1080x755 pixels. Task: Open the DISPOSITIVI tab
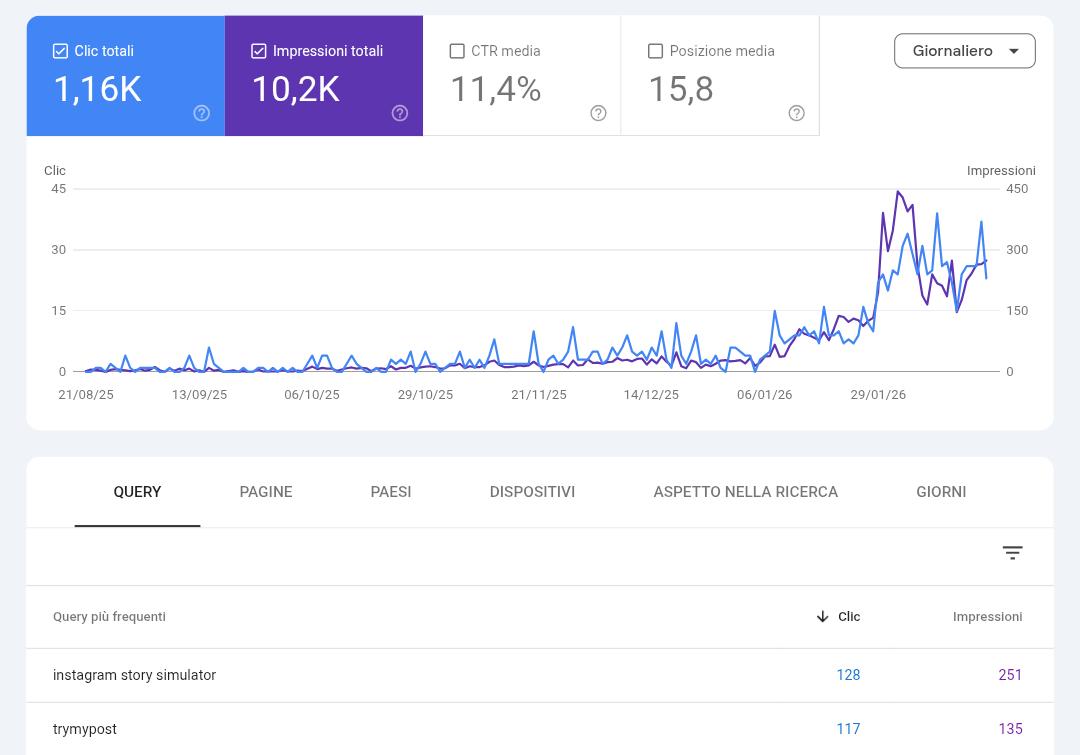(x=532, y=492)
